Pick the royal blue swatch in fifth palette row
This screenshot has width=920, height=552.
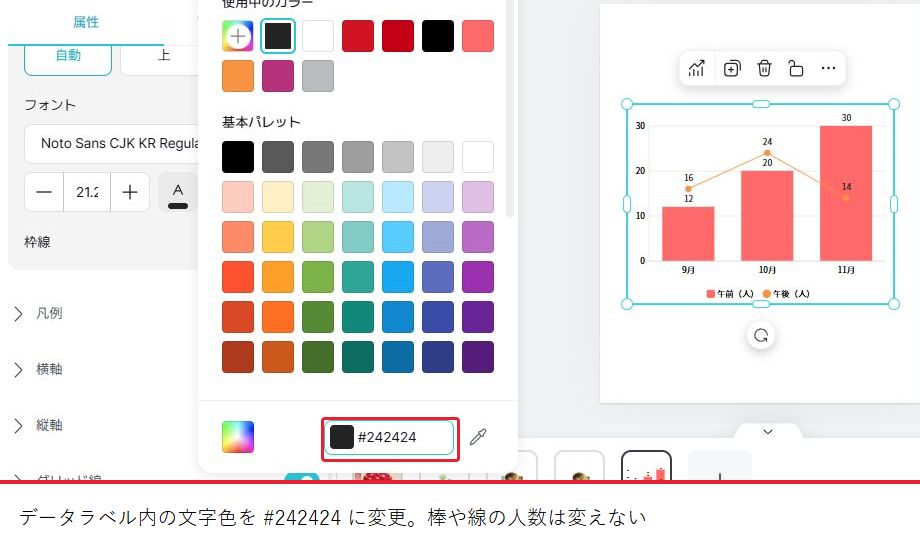coord(438,317)
